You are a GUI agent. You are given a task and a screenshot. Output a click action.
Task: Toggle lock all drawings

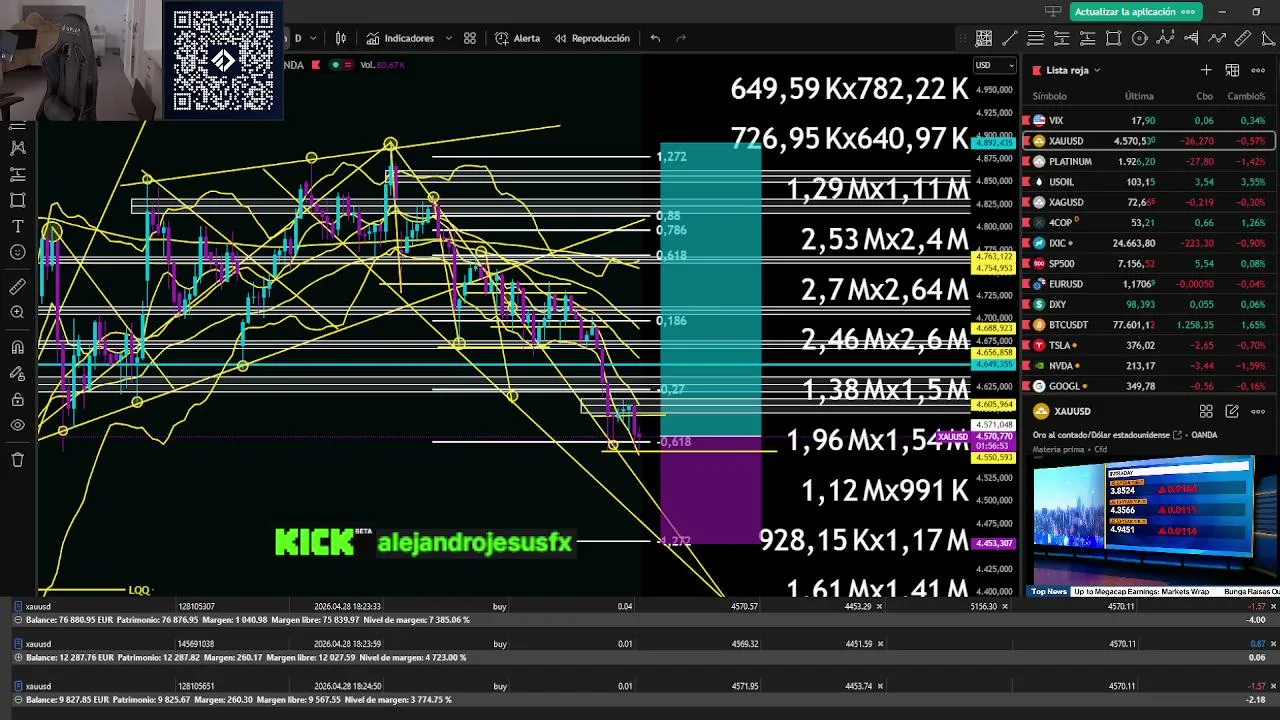tap(17, 399)
